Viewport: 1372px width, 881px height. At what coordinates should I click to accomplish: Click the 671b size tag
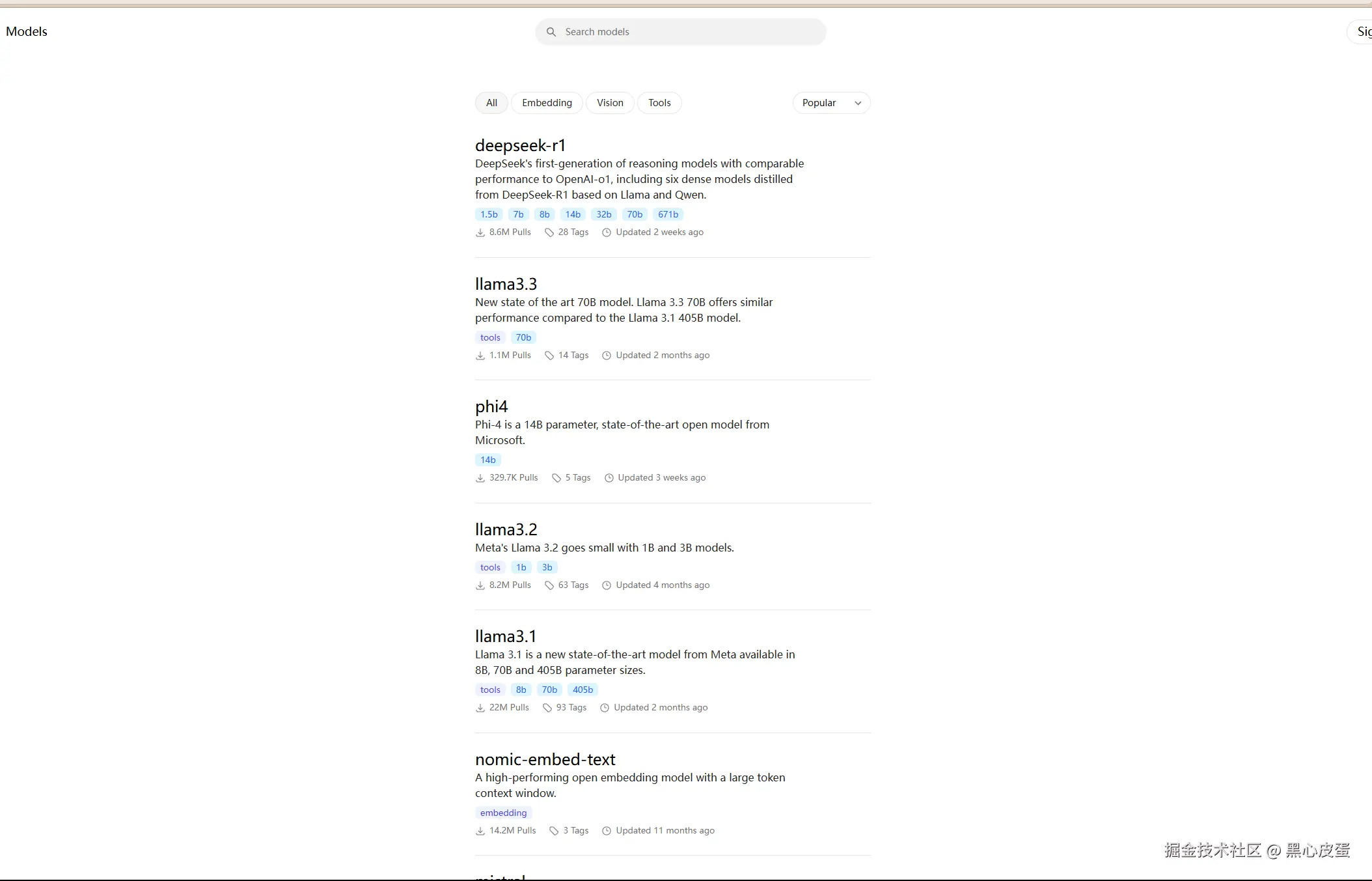668,214
